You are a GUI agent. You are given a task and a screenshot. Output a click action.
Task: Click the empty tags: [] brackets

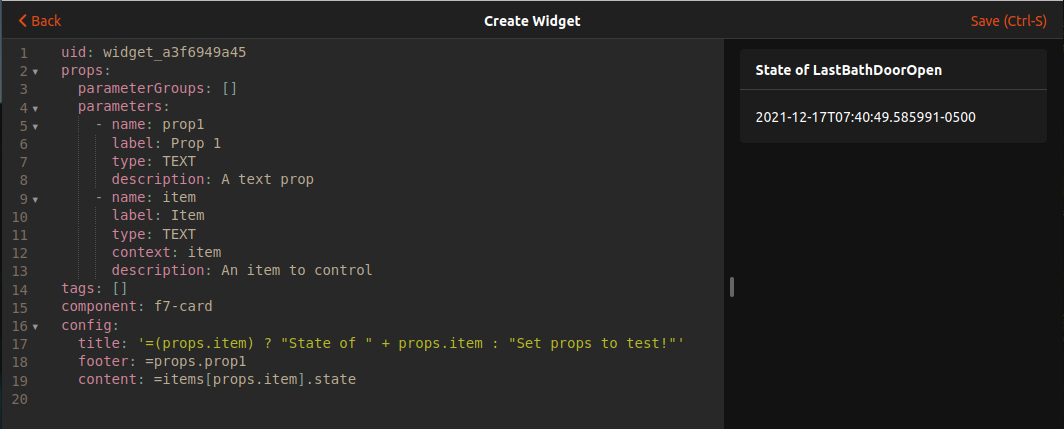click(120, 289)
